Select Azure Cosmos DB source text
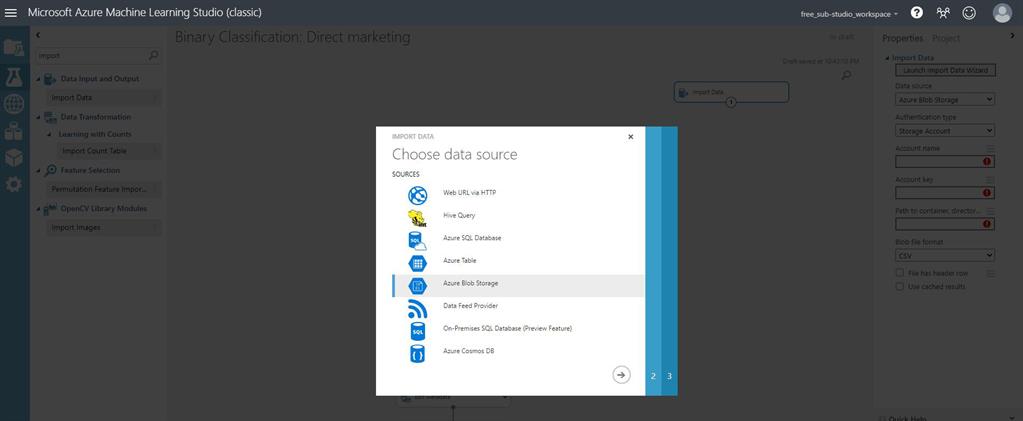Viewport: 1023px width, 421px height. [468, 351]
